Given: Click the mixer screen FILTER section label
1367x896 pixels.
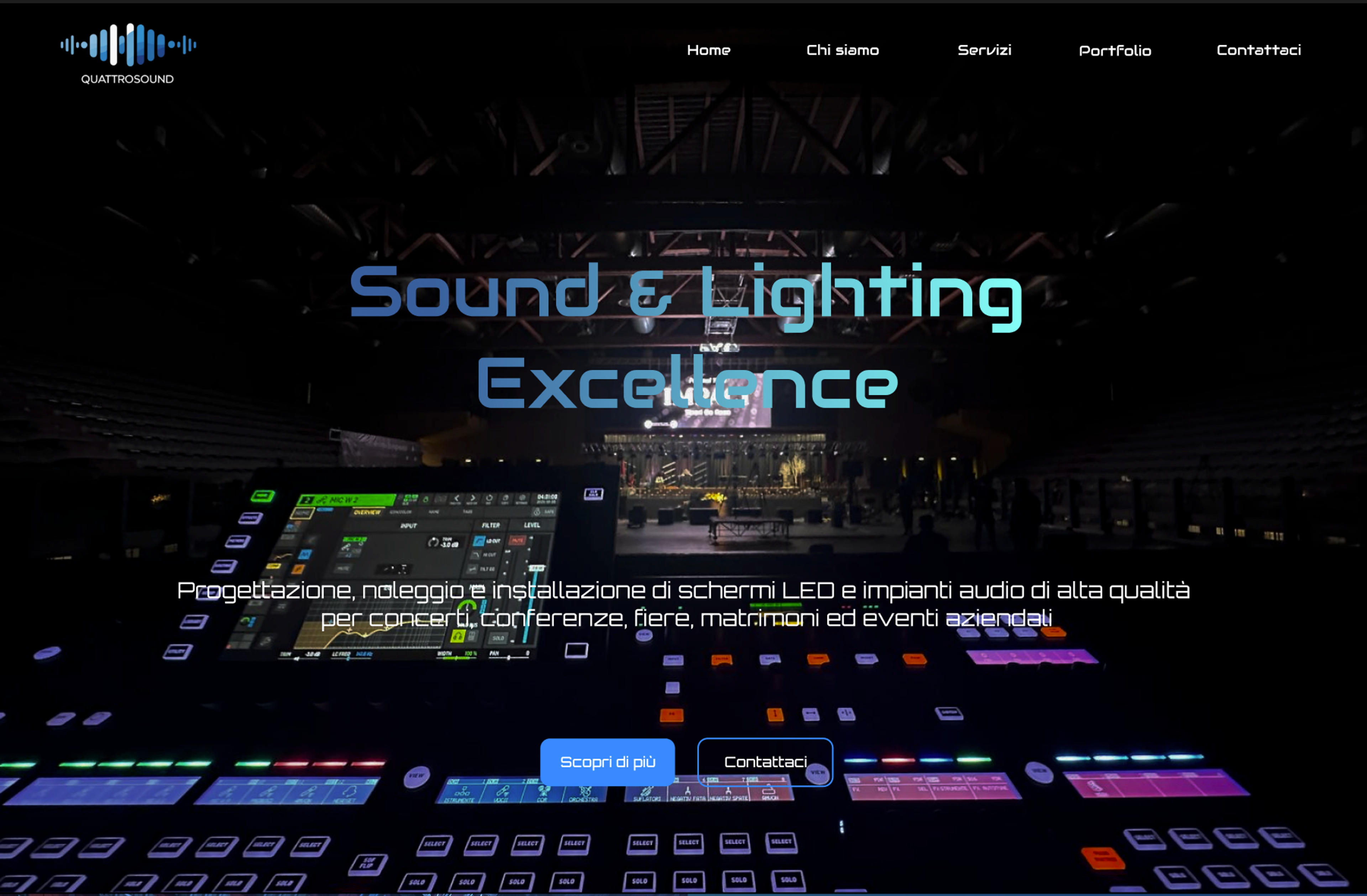Looking at the screenshot, I should 491,525.
